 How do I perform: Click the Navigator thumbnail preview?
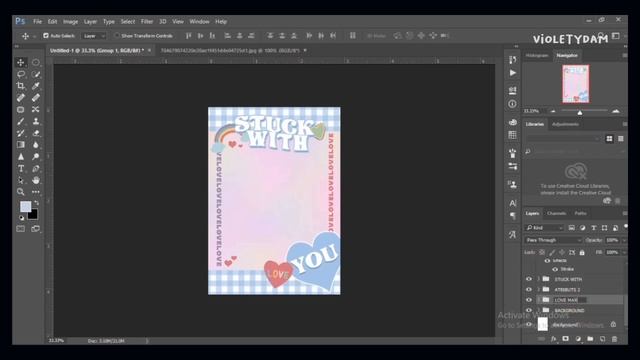point(576,84)
